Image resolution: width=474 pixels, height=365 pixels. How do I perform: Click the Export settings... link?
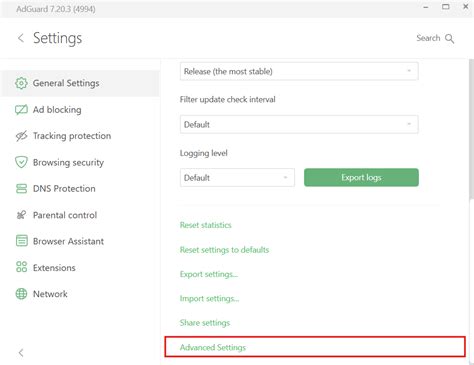coord(209,274)
